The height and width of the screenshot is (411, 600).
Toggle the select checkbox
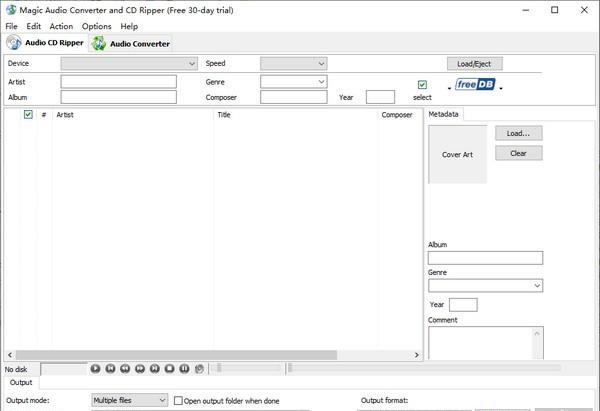coord(422,85)
